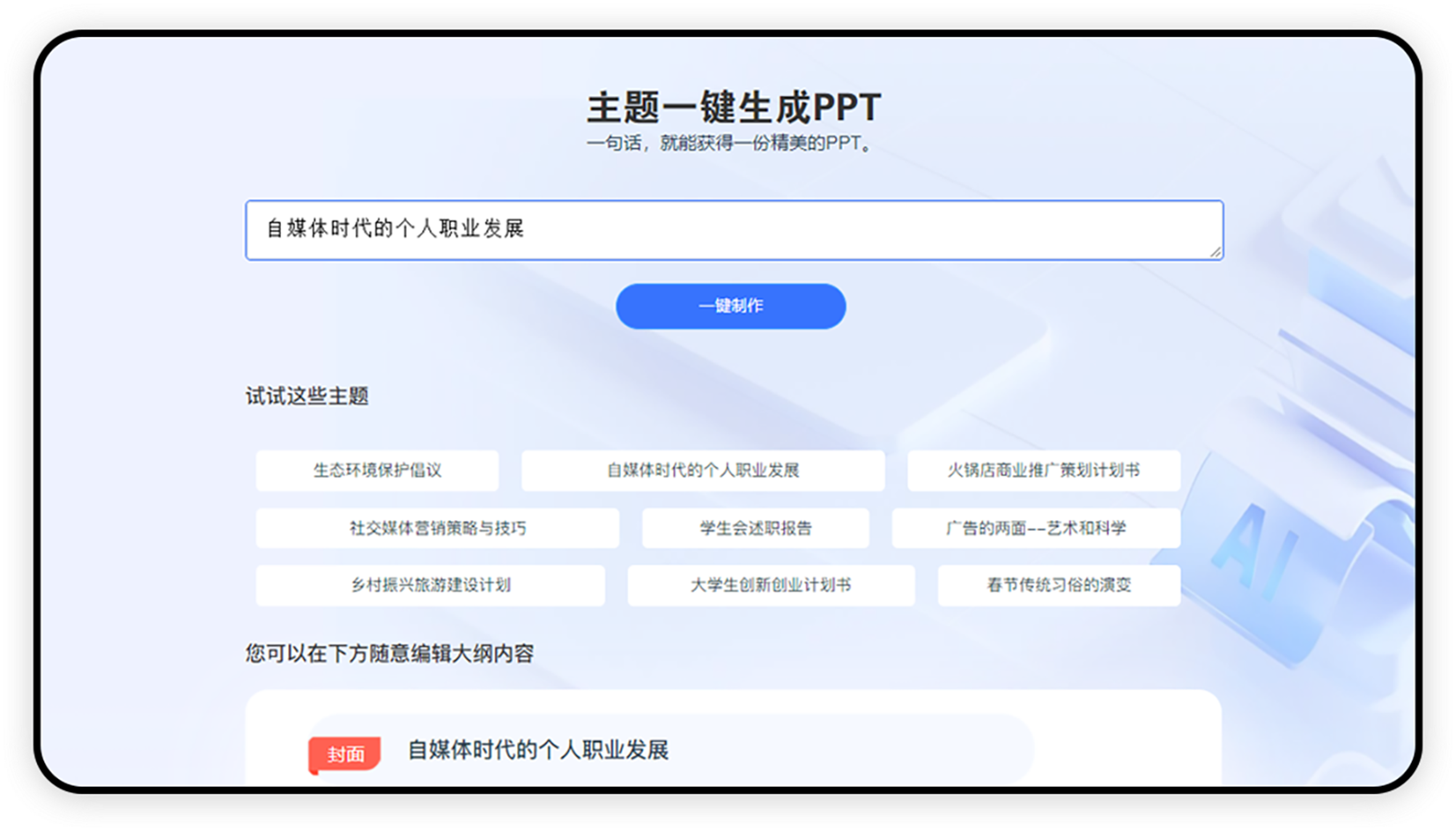Choose the 学生会述职报告 topic
This screenshot has height=831, width=1456.
[755, 528]
